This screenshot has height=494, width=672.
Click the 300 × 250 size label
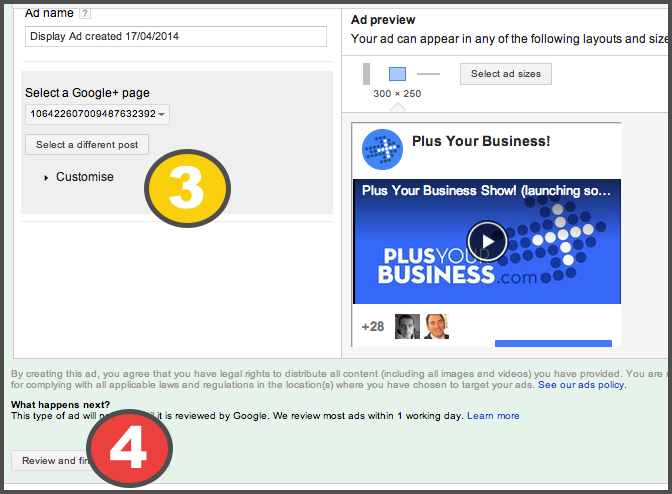(x=397, y=94)
